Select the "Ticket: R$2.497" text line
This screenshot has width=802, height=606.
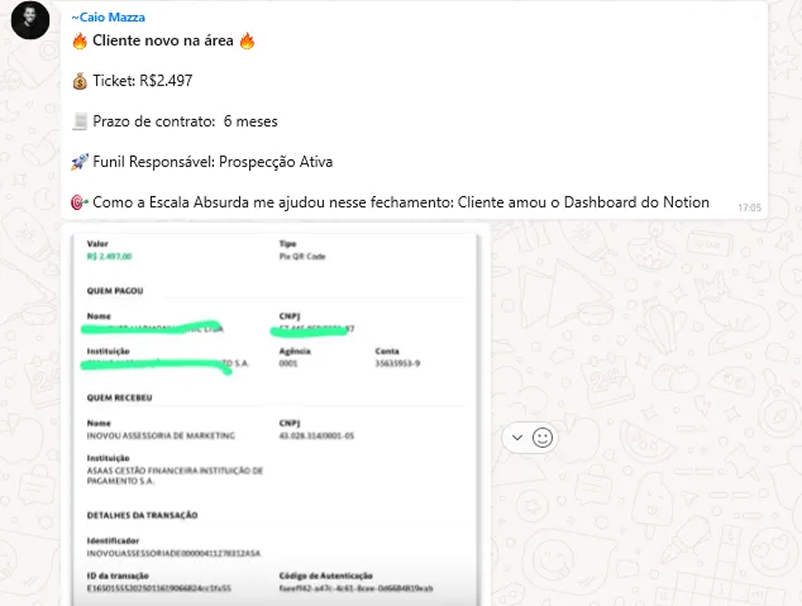142,81
